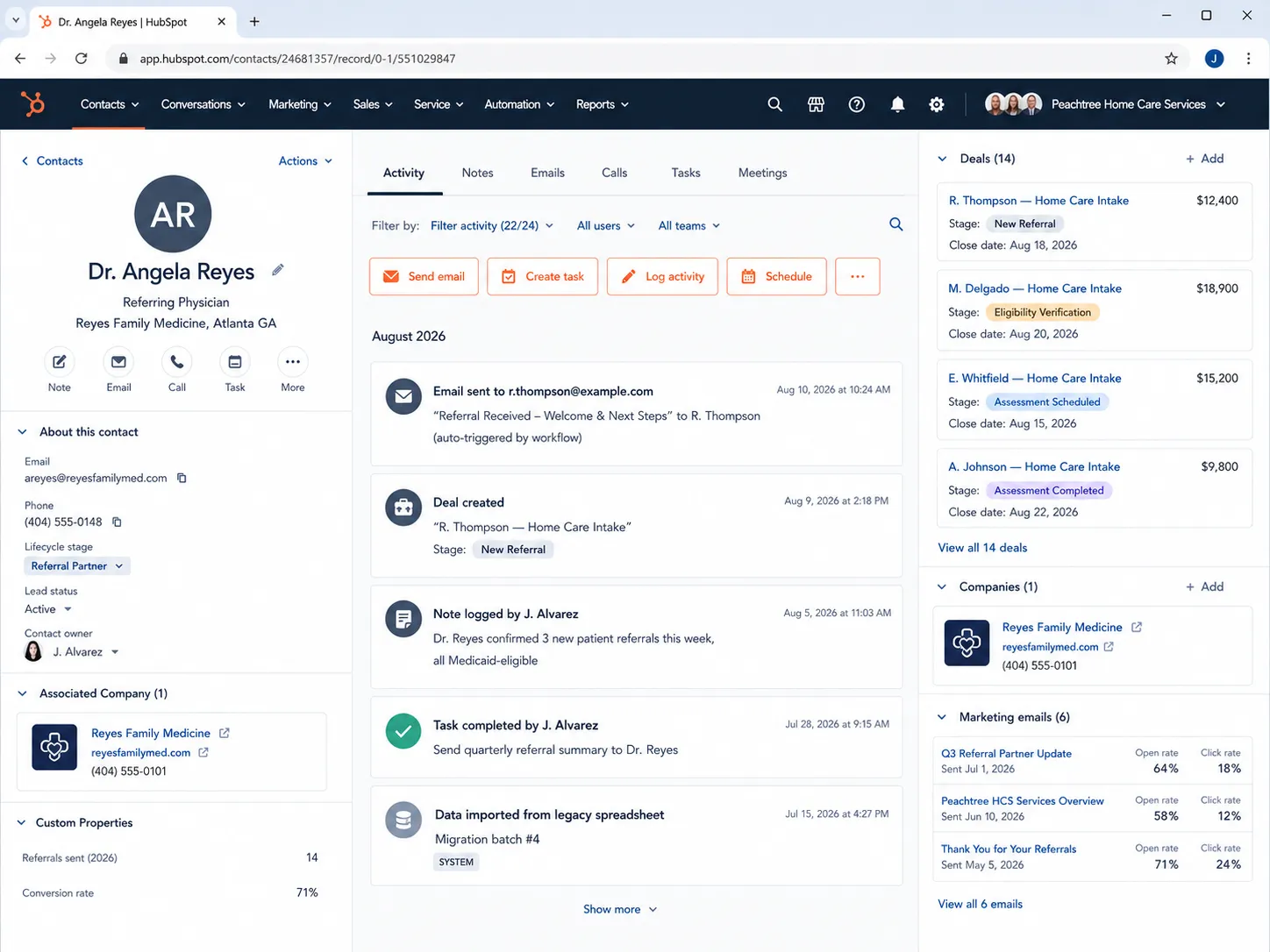Image resolution: width=1270 pixels, height=952 pixels.
Task: Open the Sales navigation menu
Action: pos(373,104)
